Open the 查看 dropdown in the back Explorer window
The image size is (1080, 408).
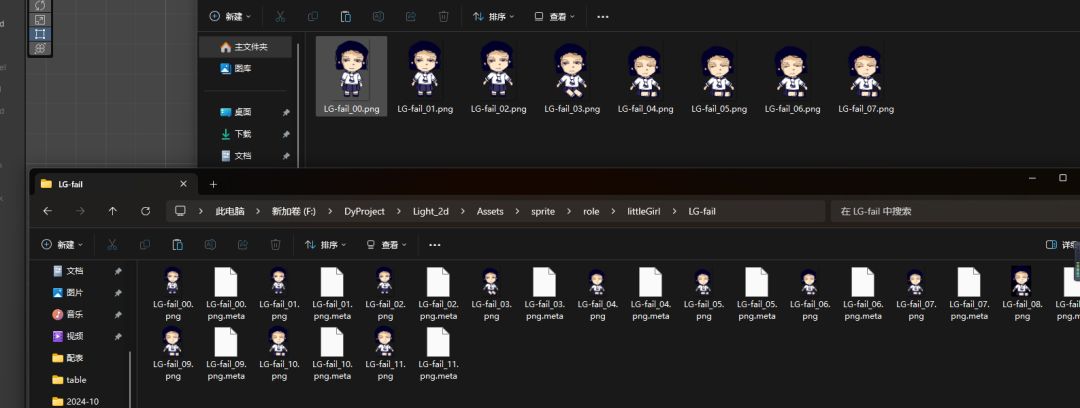coord(554,17)
